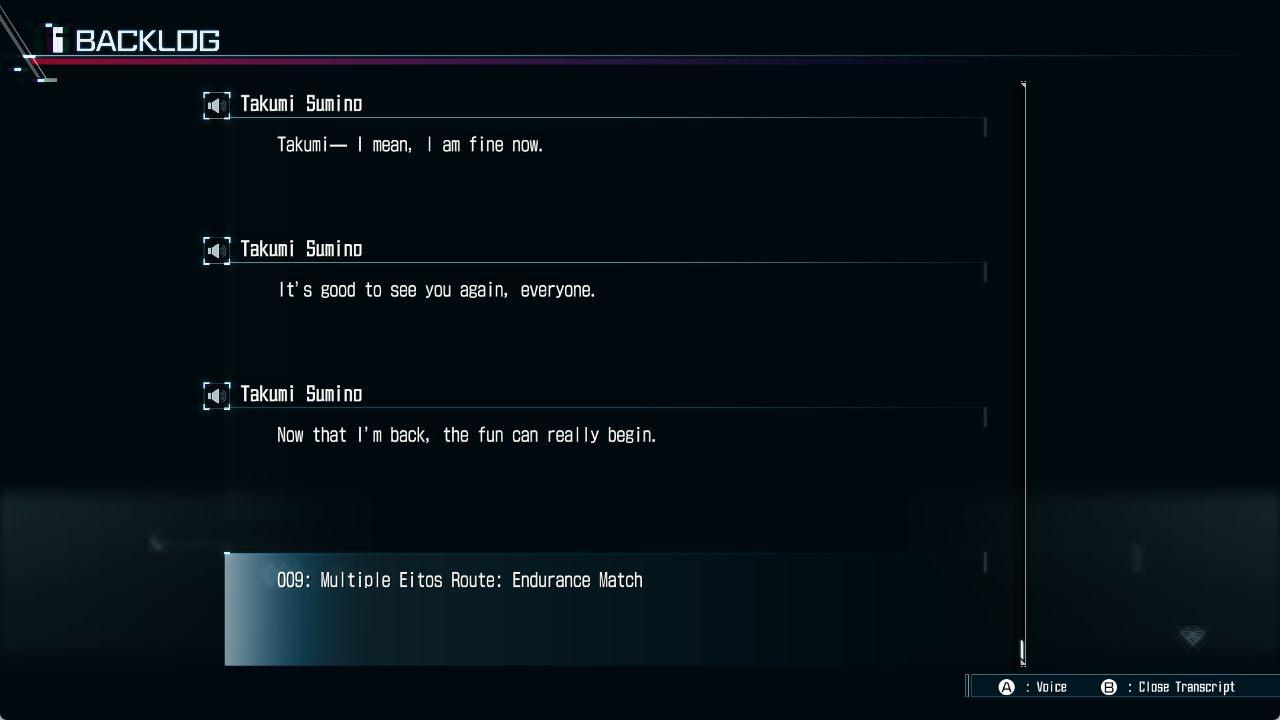Click the A button icon beside Voice
The image size is (1280, 720).
point(1007,687)
